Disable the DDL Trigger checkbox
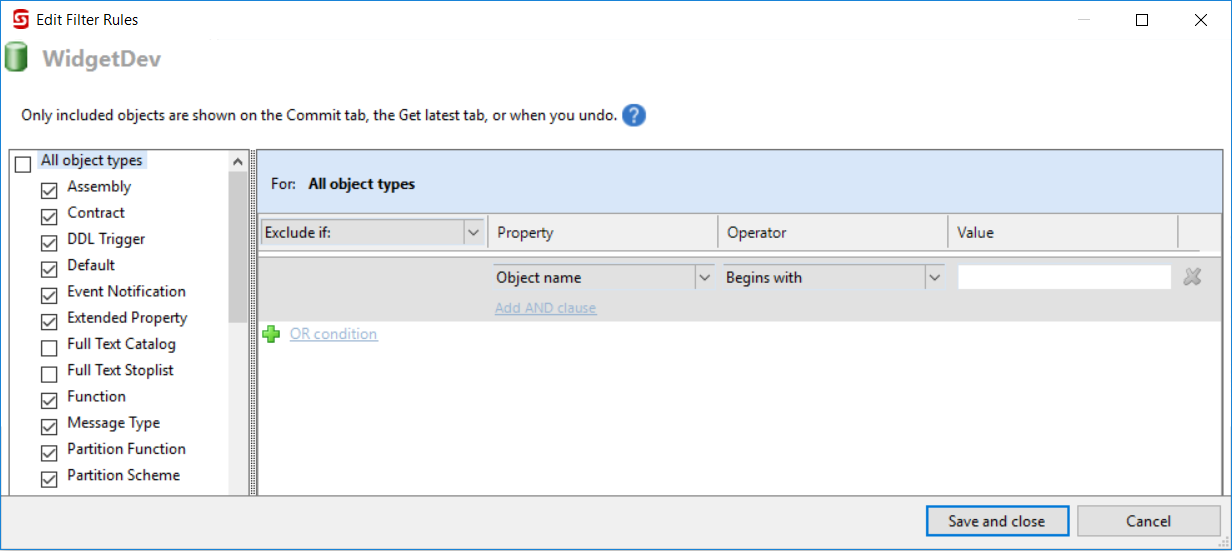The width and height of the screenshot is (1232, 551). pos(49,242)
